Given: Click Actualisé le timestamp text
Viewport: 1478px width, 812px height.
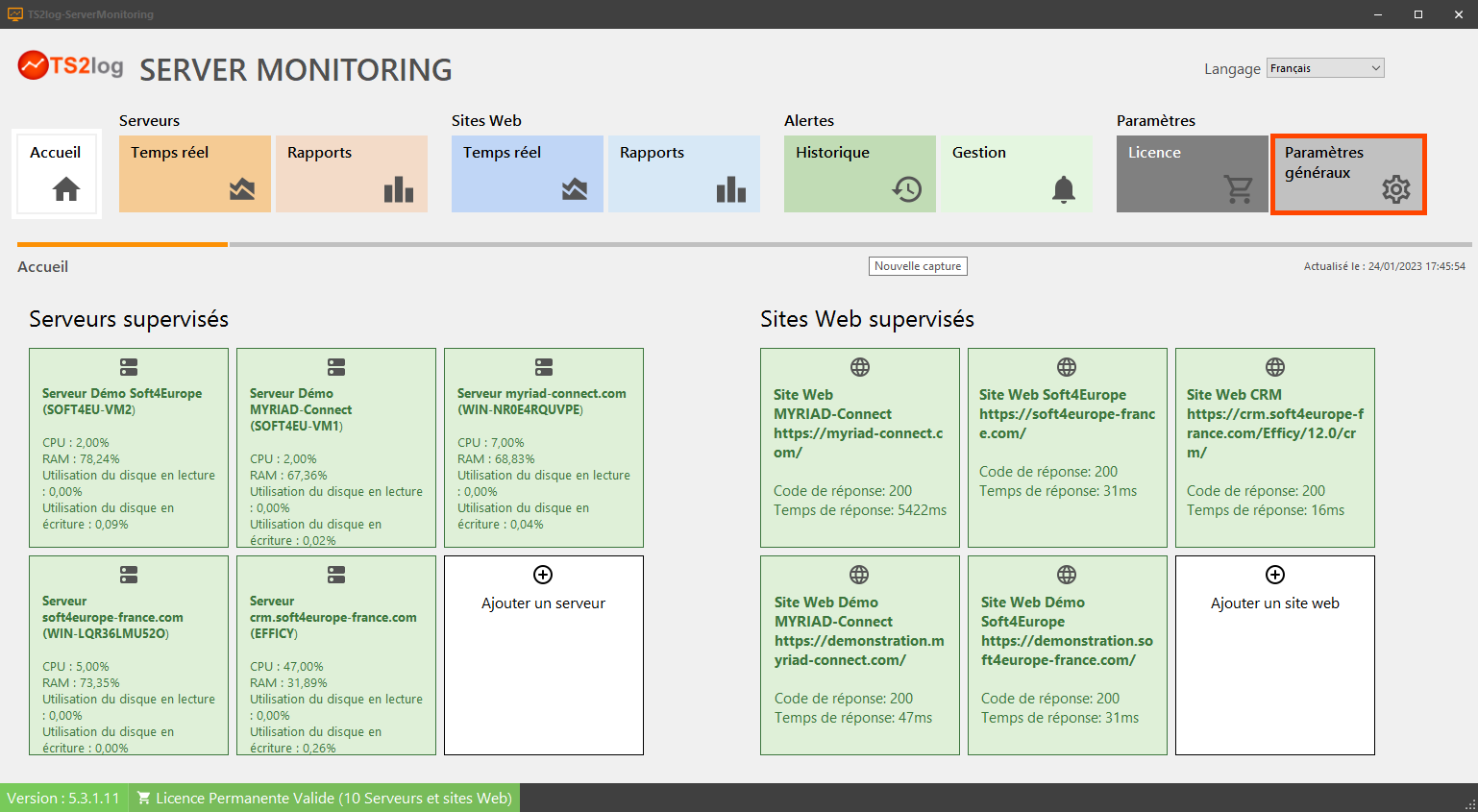Looking at the screenshot, I should coord(1385,266).
